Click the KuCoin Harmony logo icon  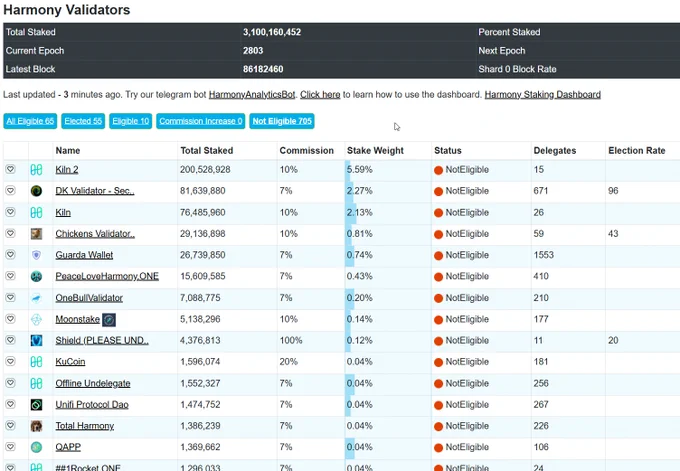click(x=36, y=362)
